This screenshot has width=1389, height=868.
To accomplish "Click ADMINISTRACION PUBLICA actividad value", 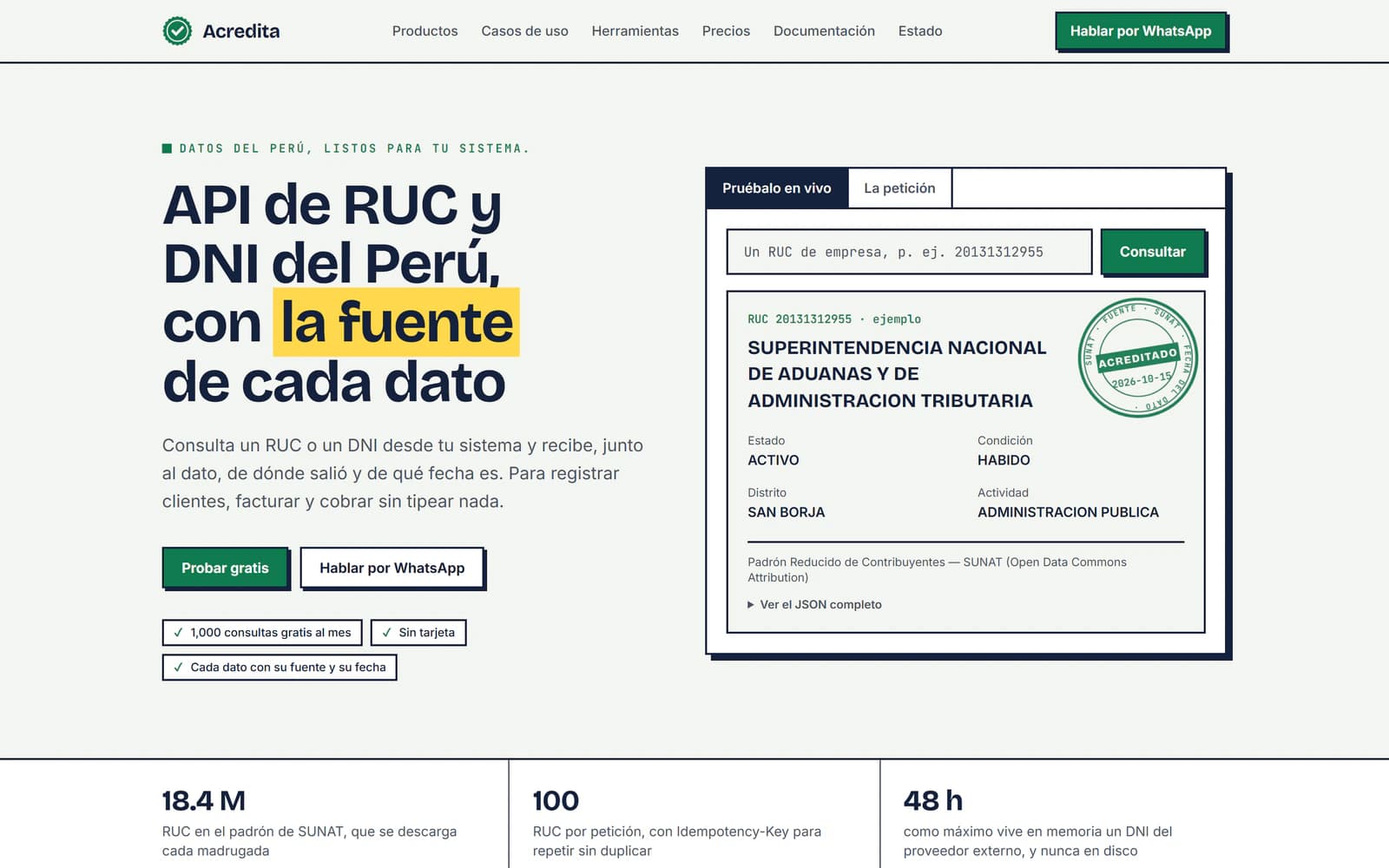I will point(1068,512).
